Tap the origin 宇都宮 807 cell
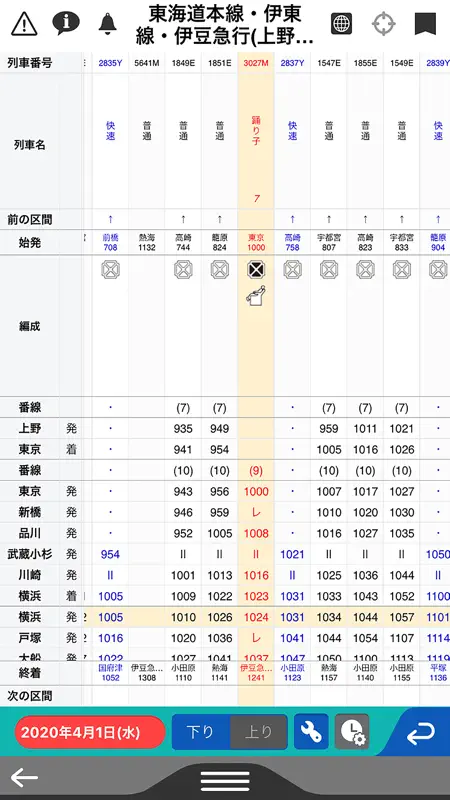The height and width of the screenshot is (800, 450). 329,242
